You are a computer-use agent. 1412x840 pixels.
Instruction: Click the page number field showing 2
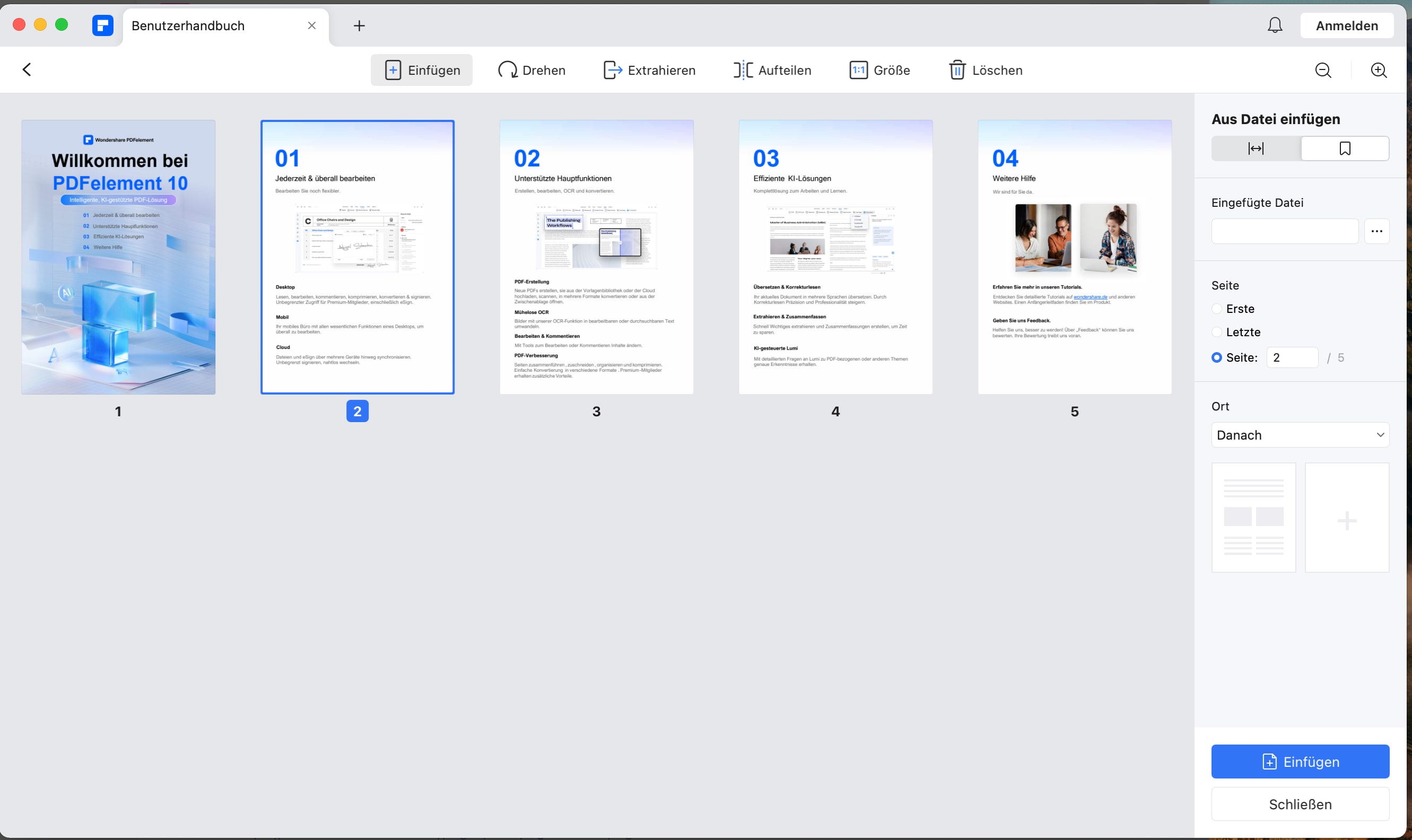(x=1292, y=357)
